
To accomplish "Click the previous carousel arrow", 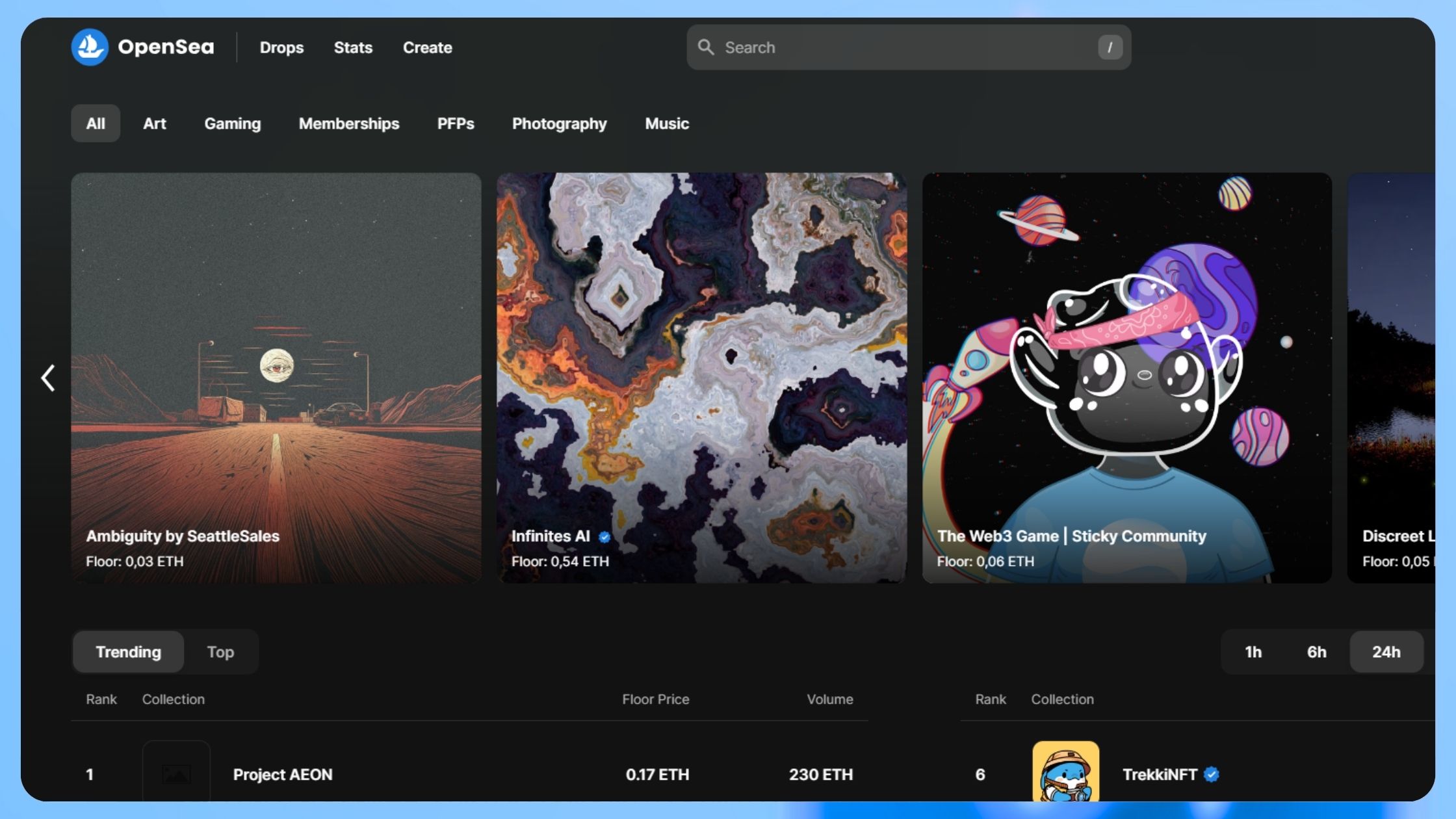I will 48,378.
